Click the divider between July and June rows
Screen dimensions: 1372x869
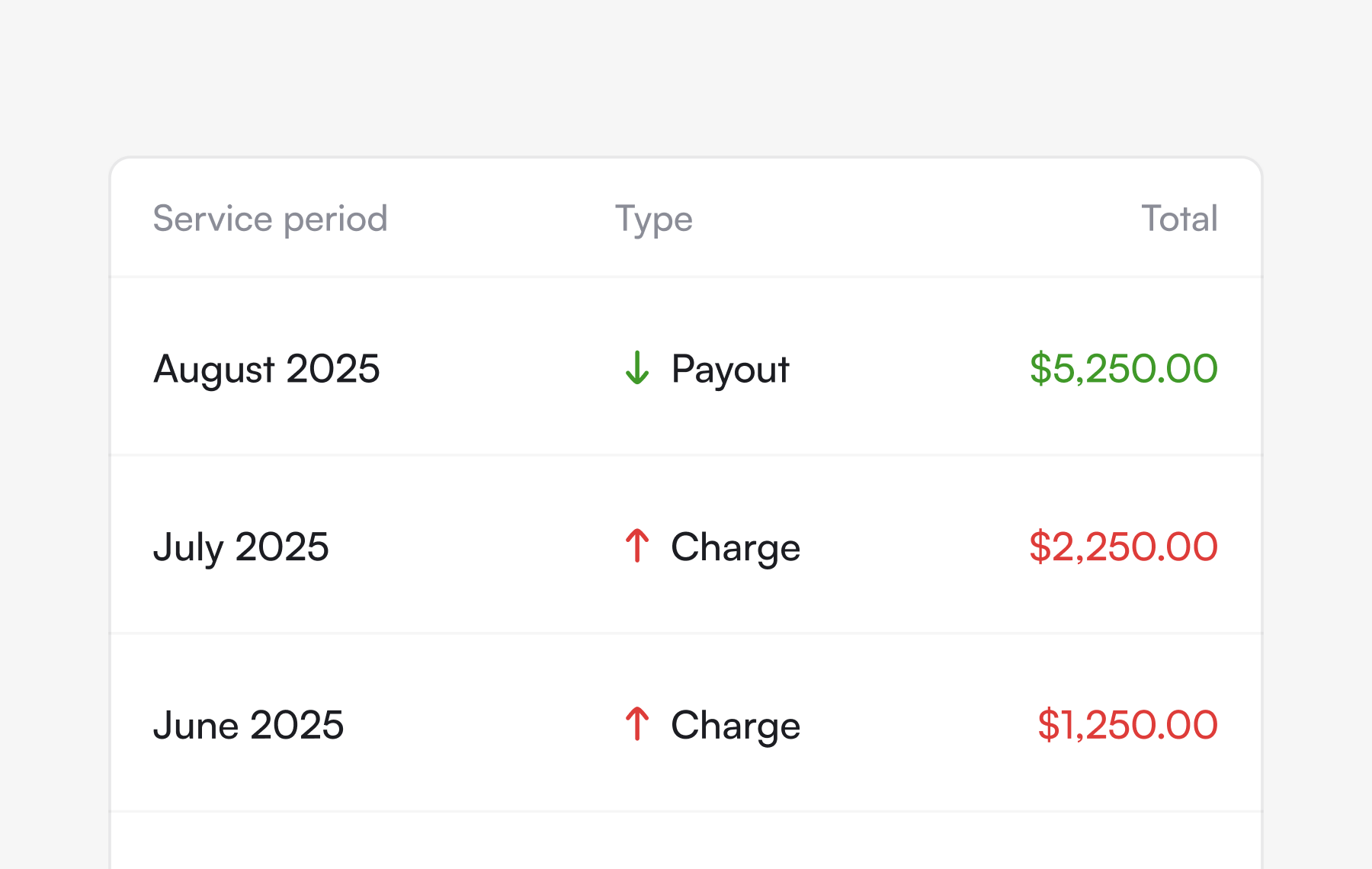[x=686, y=633]
